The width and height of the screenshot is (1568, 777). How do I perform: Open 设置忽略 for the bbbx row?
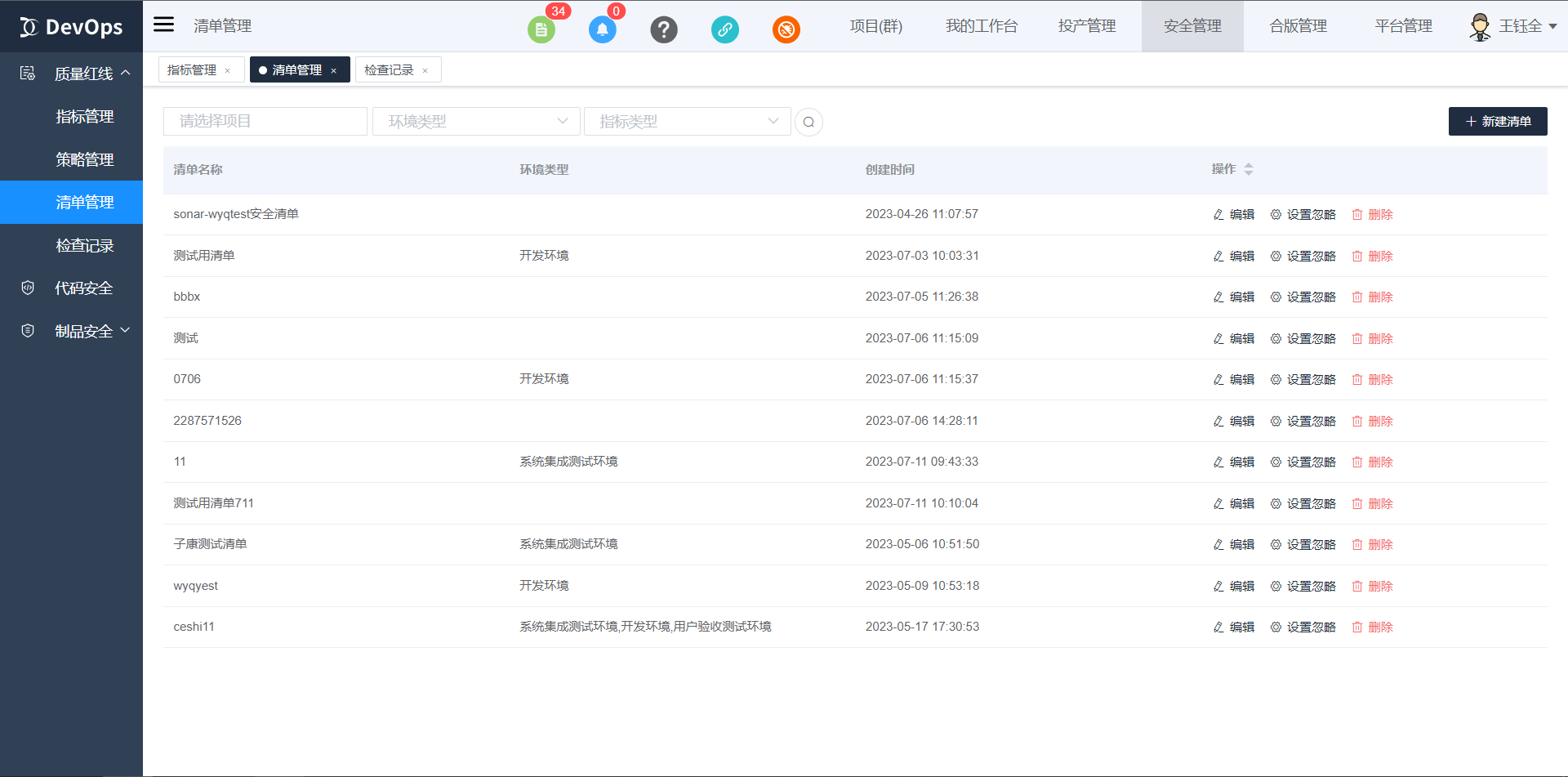point(1303,297)
